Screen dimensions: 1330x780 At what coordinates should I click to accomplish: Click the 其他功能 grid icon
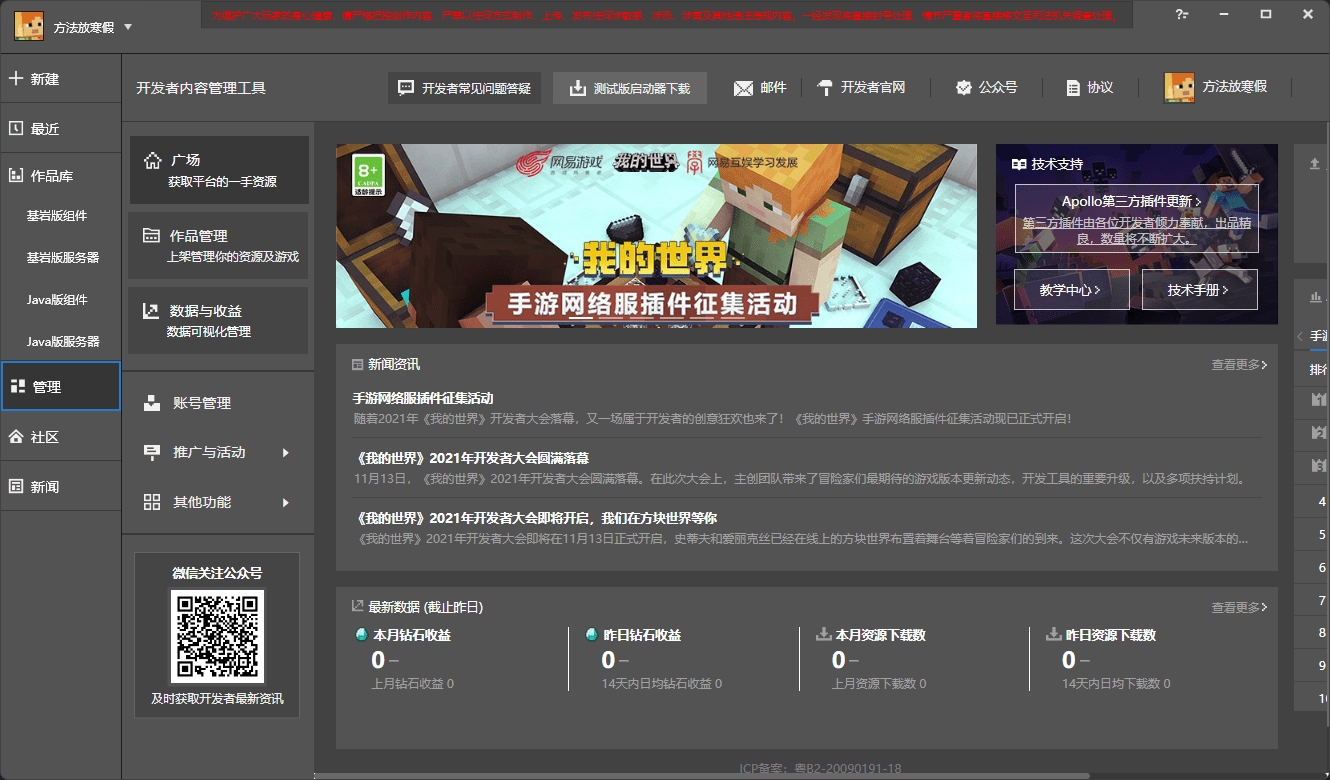(x=152, y=502)
